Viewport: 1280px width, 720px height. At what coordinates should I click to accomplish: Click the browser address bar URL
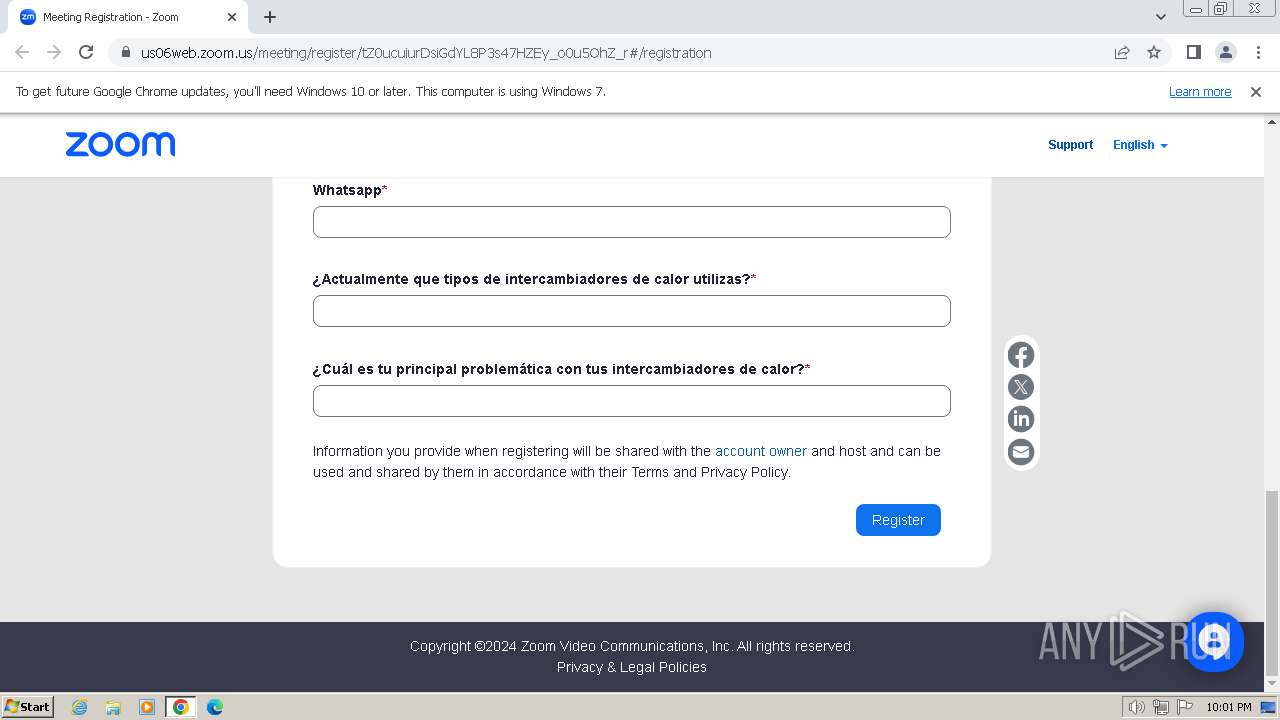(x=426, y=53)
